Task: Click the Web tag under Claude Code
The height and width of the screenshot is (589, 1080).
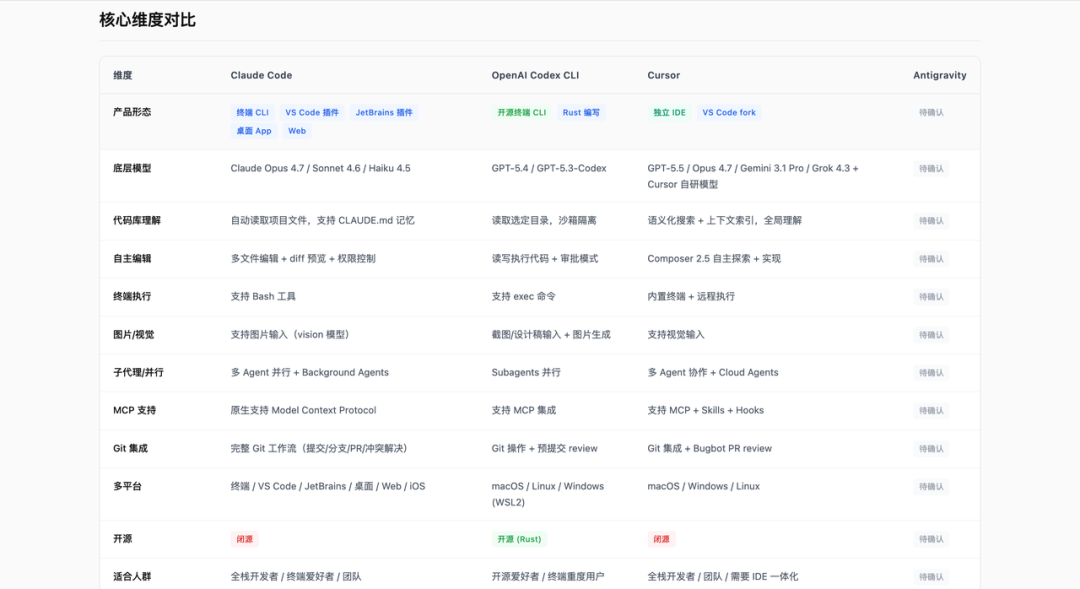Action: [297, 131]
